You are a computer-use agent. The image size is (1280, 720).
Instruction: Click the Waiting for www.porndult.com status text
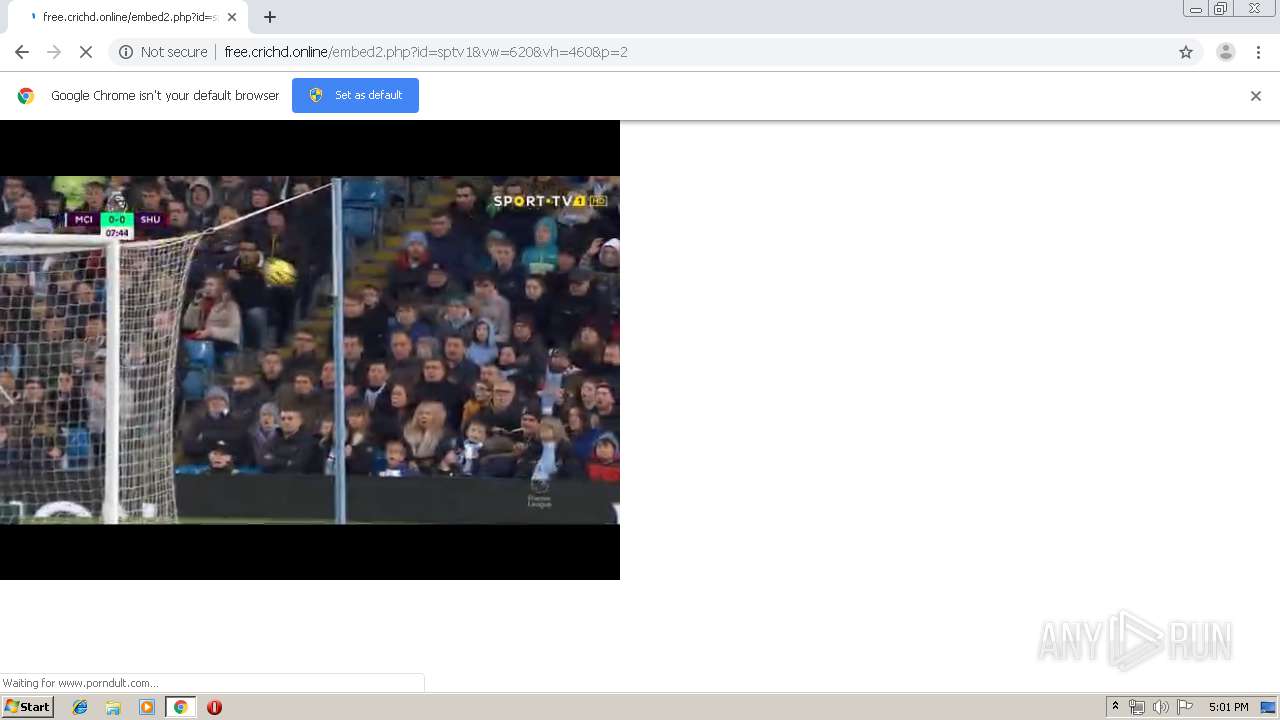click(80, 683)
